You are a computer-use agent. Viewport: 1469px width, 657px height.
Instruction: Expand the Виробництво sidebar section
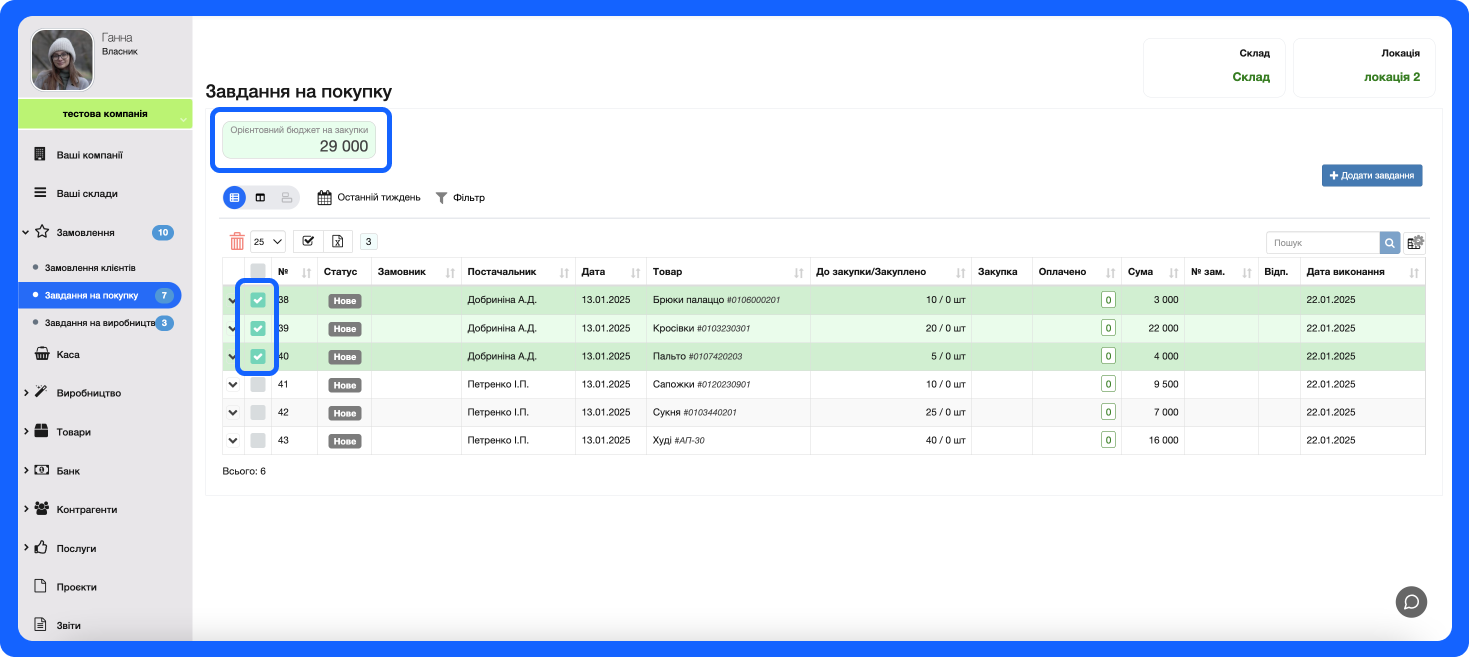88,393
